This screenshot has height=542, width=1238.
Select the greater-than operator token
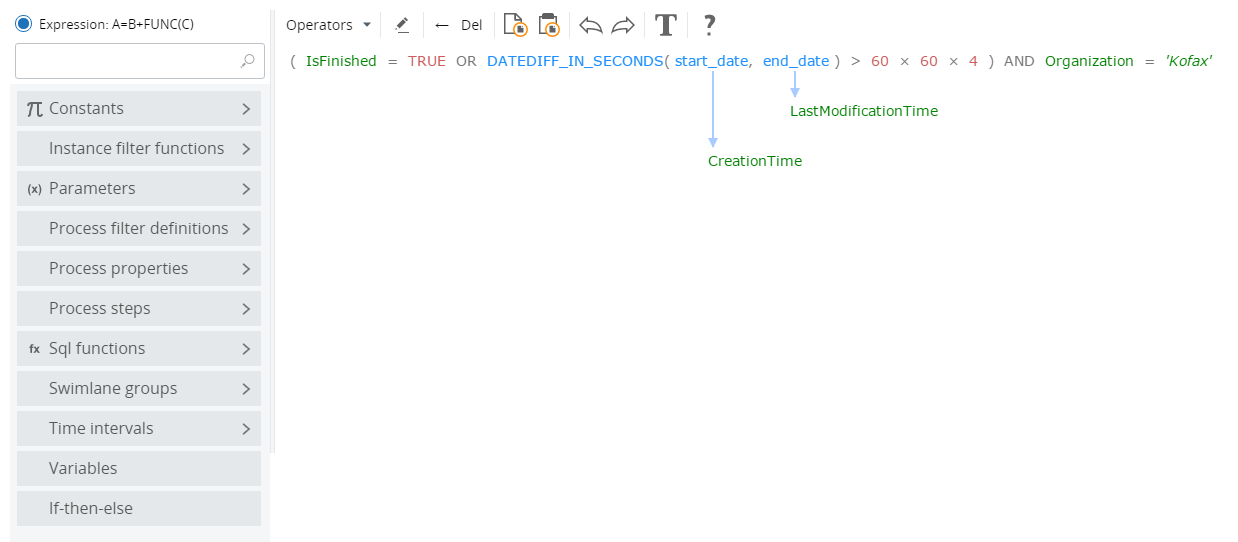coord(856,61)
